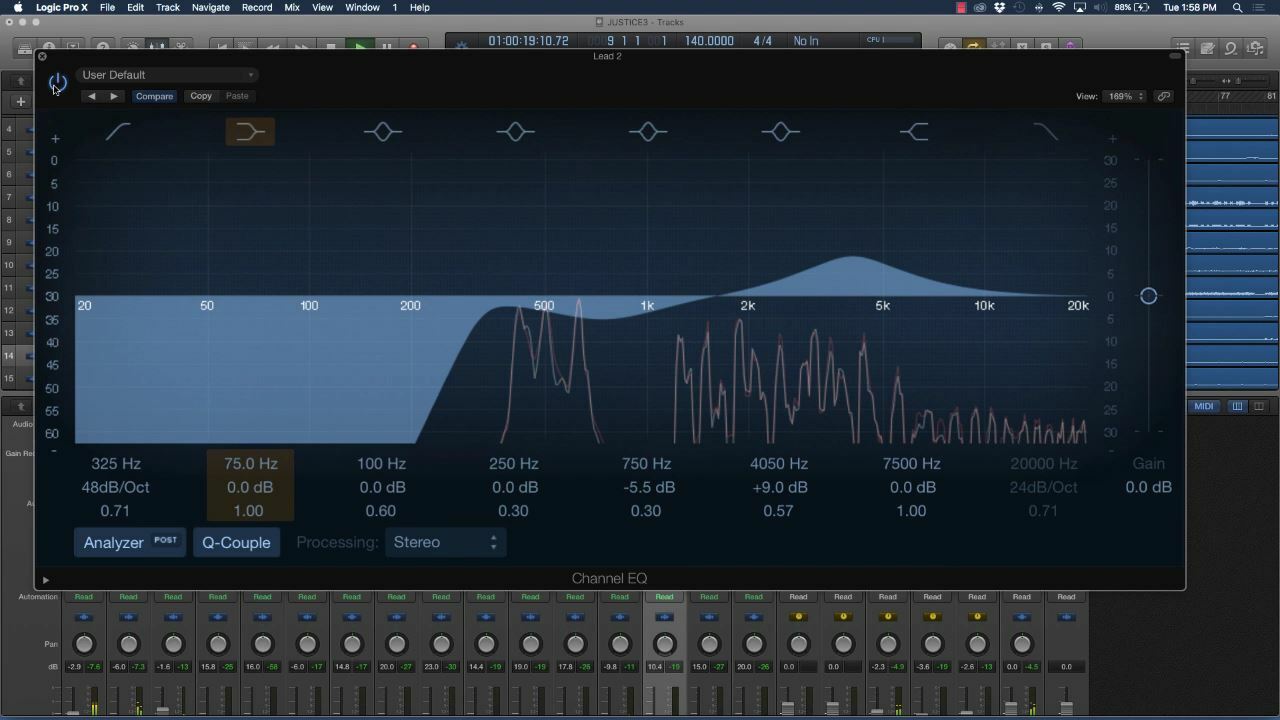Select the dimmed 24dB/Oct slope value
The height and width of the screenshot is (720, 1280).
[1043, 487]
